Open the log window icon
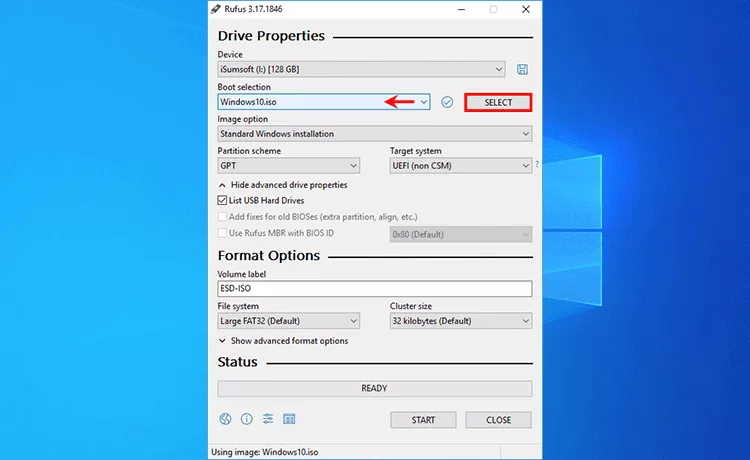The height and width of the screenshot is (460, 750). tap(289, 419)
